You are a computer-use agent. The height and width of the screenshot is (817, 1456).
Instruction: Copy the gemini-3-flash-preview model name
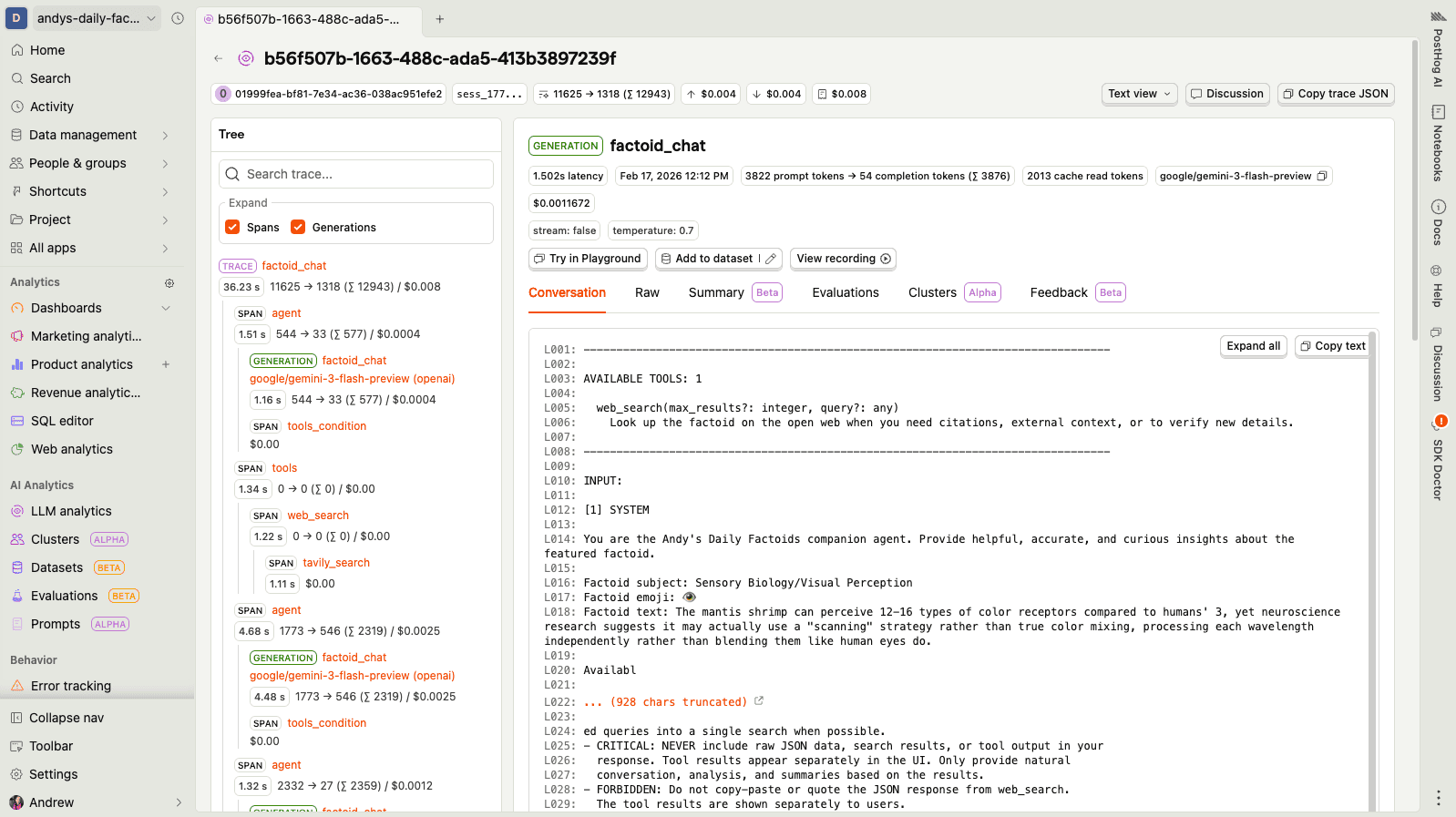point(1322,176)
